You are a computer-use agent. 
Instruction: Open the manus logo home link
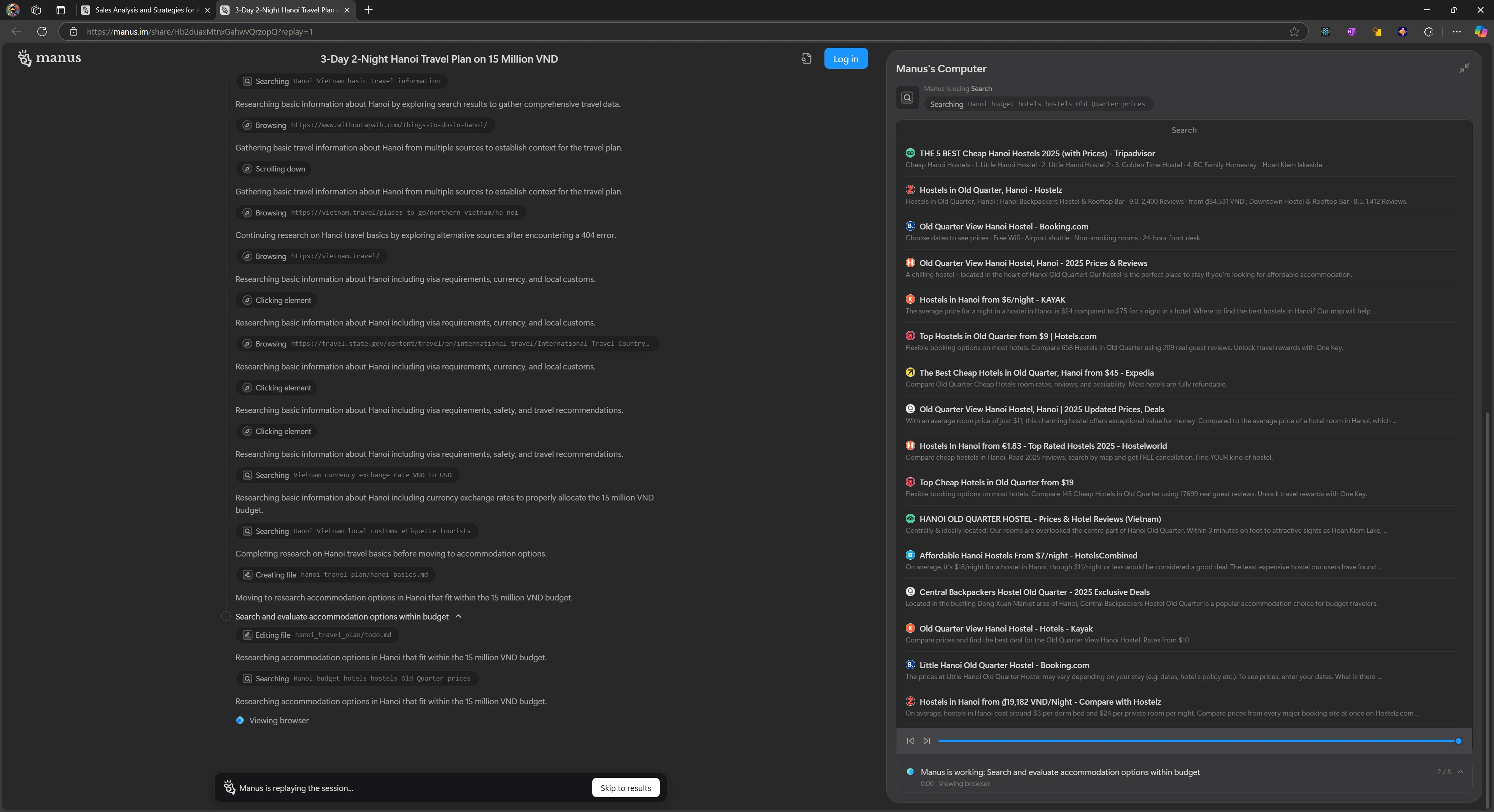49,58
